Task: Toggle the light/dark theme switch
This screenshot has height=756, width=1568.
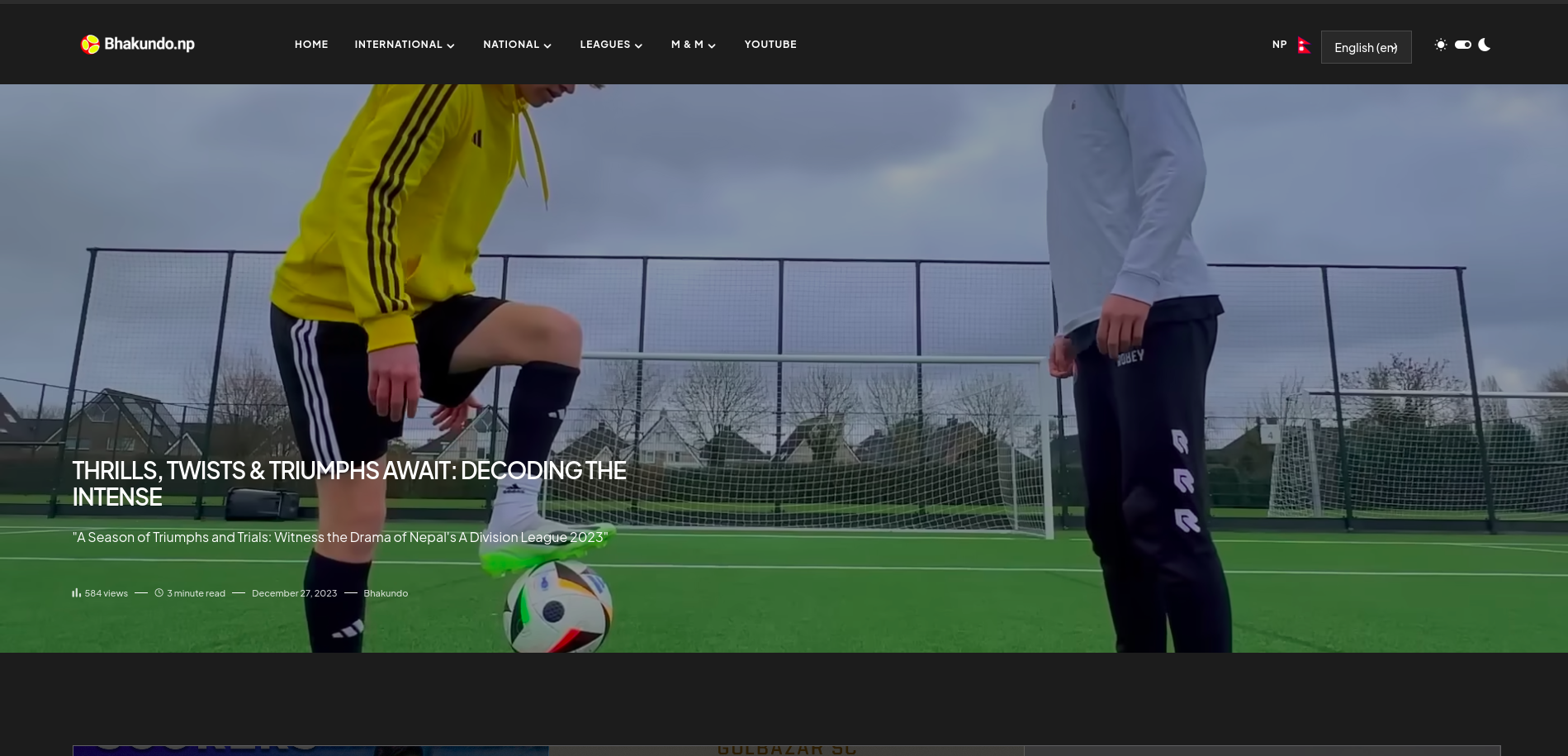Action: [1463, 45]
